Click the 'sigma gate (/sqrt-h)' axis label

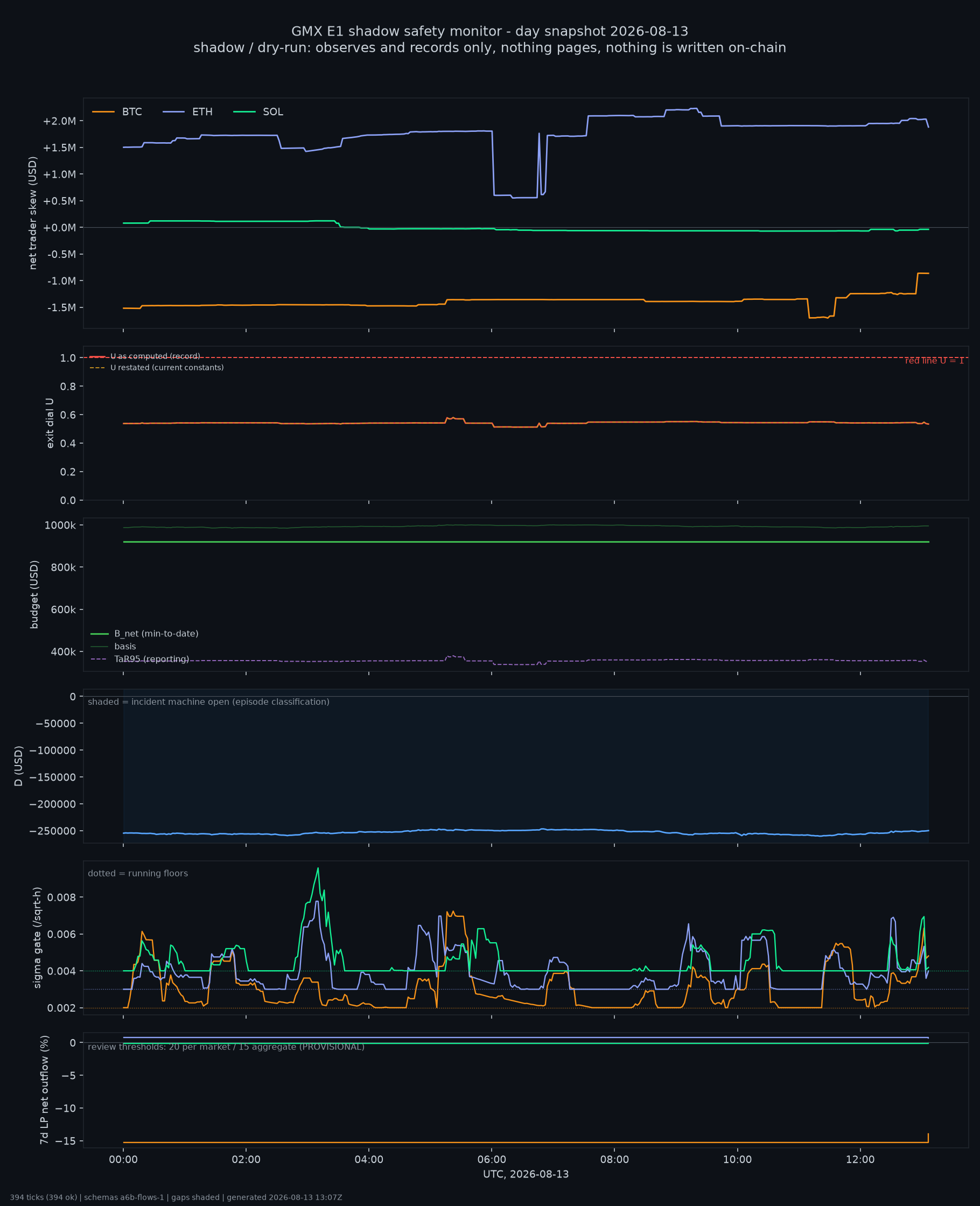(37, 937)
